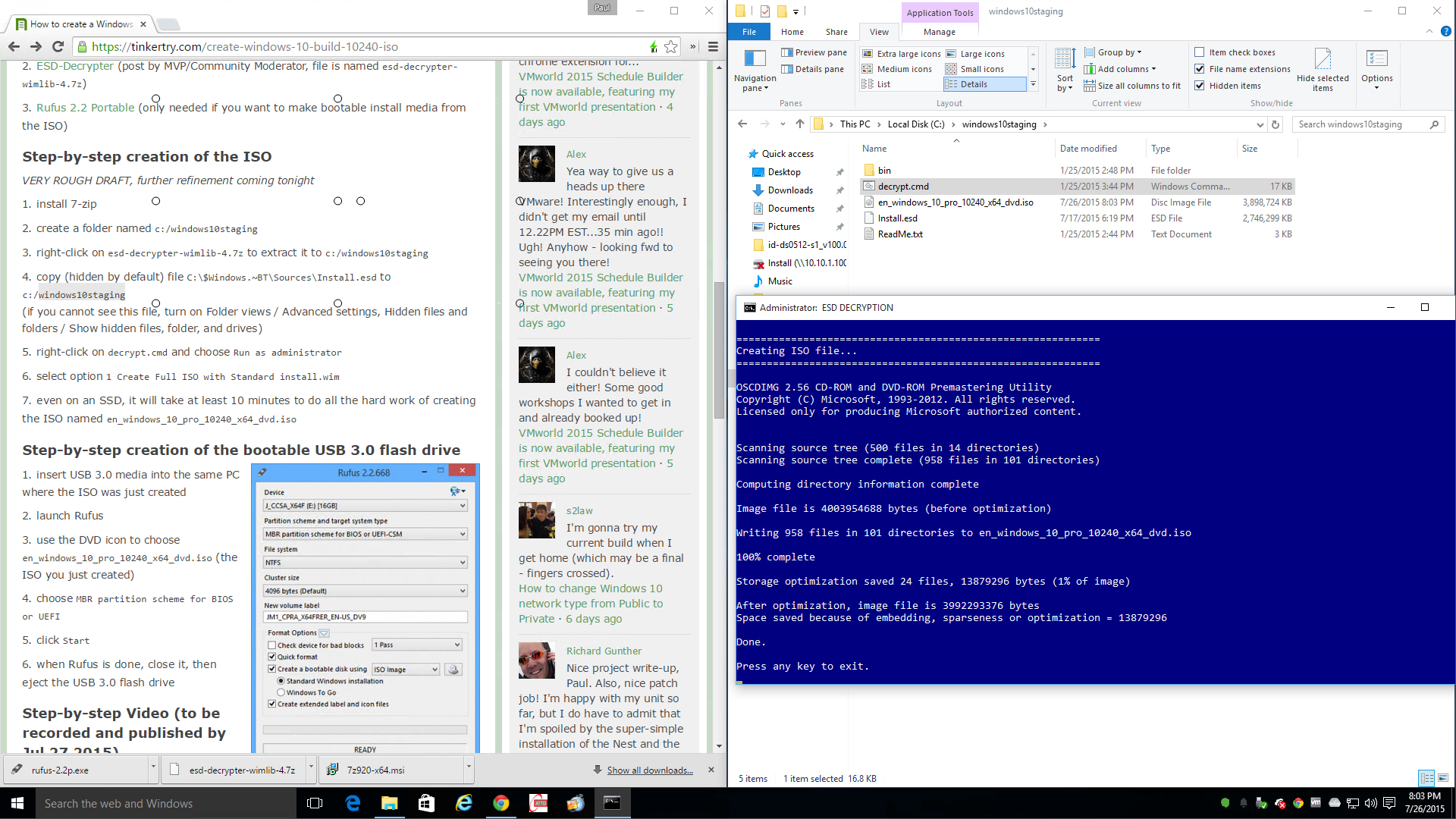Collapse the Explorer ribbon
This screenshot has width=1456, height=819.
tap(1429, 32)
